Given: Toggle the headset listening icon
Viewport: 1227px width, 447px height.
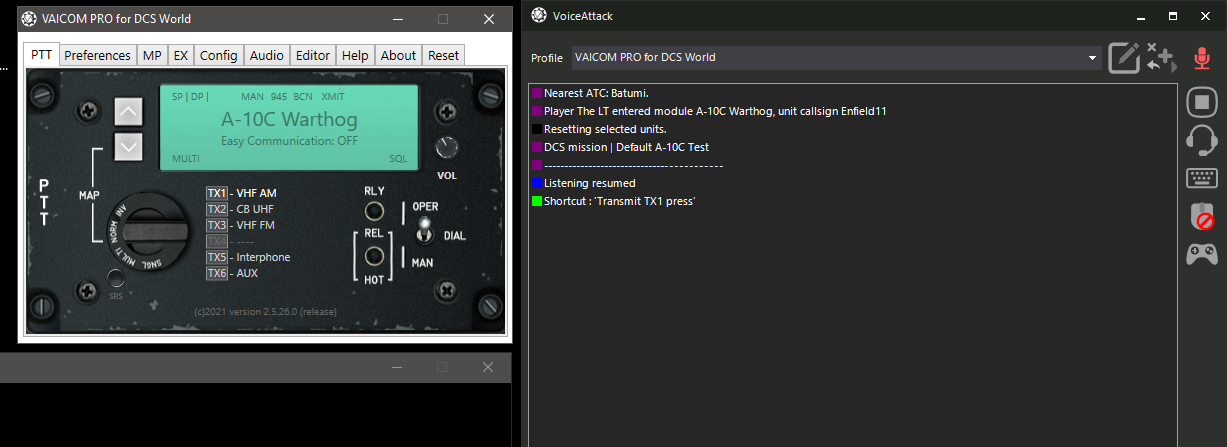Looking at the screenshot, I should pos(1201,140).
